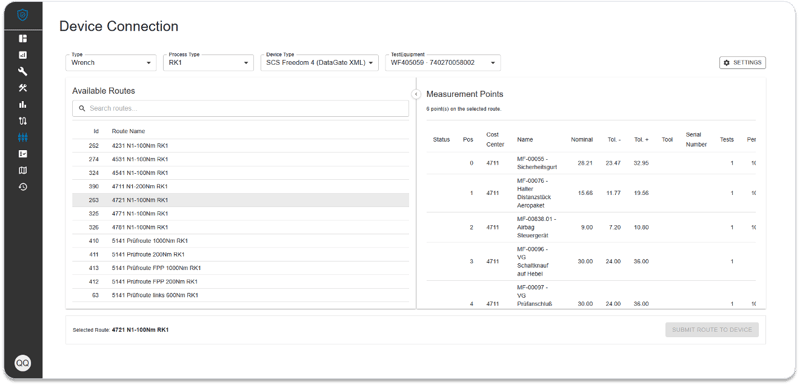The width and height of the screenshot is (800, 385).
Task: Focus the Search routes input field
Action: coord(240,109)
